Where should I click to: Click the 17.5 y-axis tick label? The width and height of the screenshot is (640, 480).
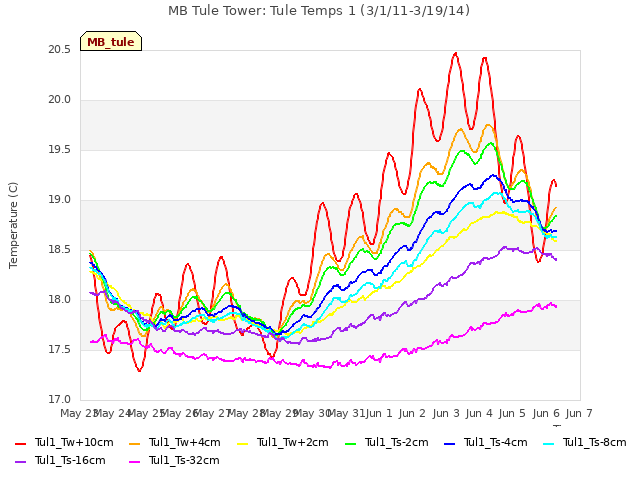(60, 350)
